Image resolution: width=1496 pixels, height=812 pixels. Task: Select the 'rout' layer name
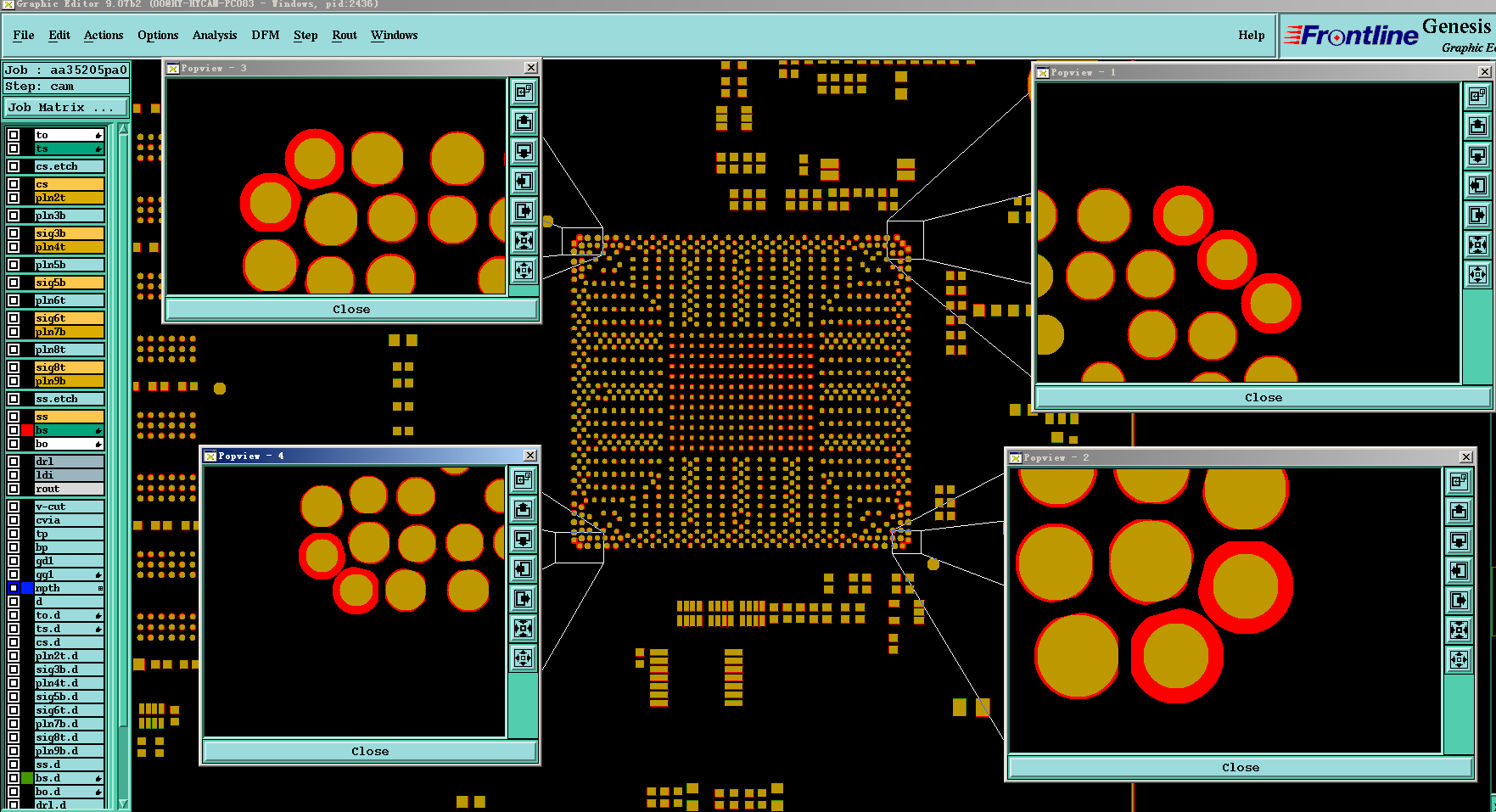coord(70,489)
